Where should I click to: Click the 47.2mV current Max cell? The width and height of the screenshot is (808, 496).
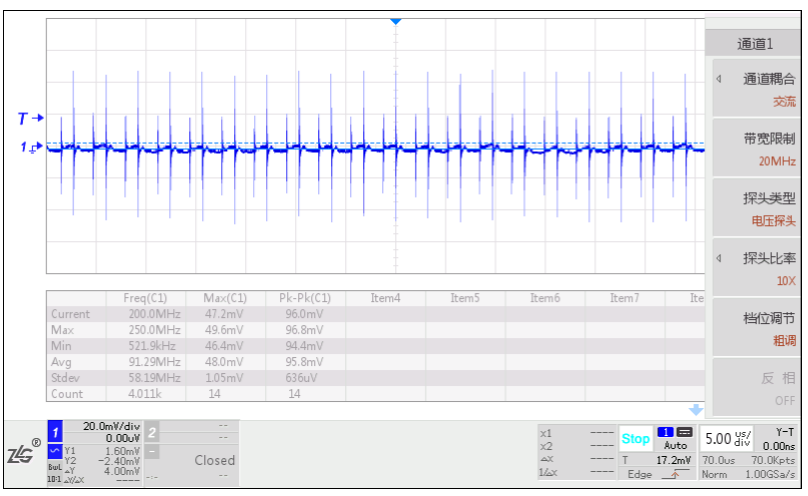point(224,314)
